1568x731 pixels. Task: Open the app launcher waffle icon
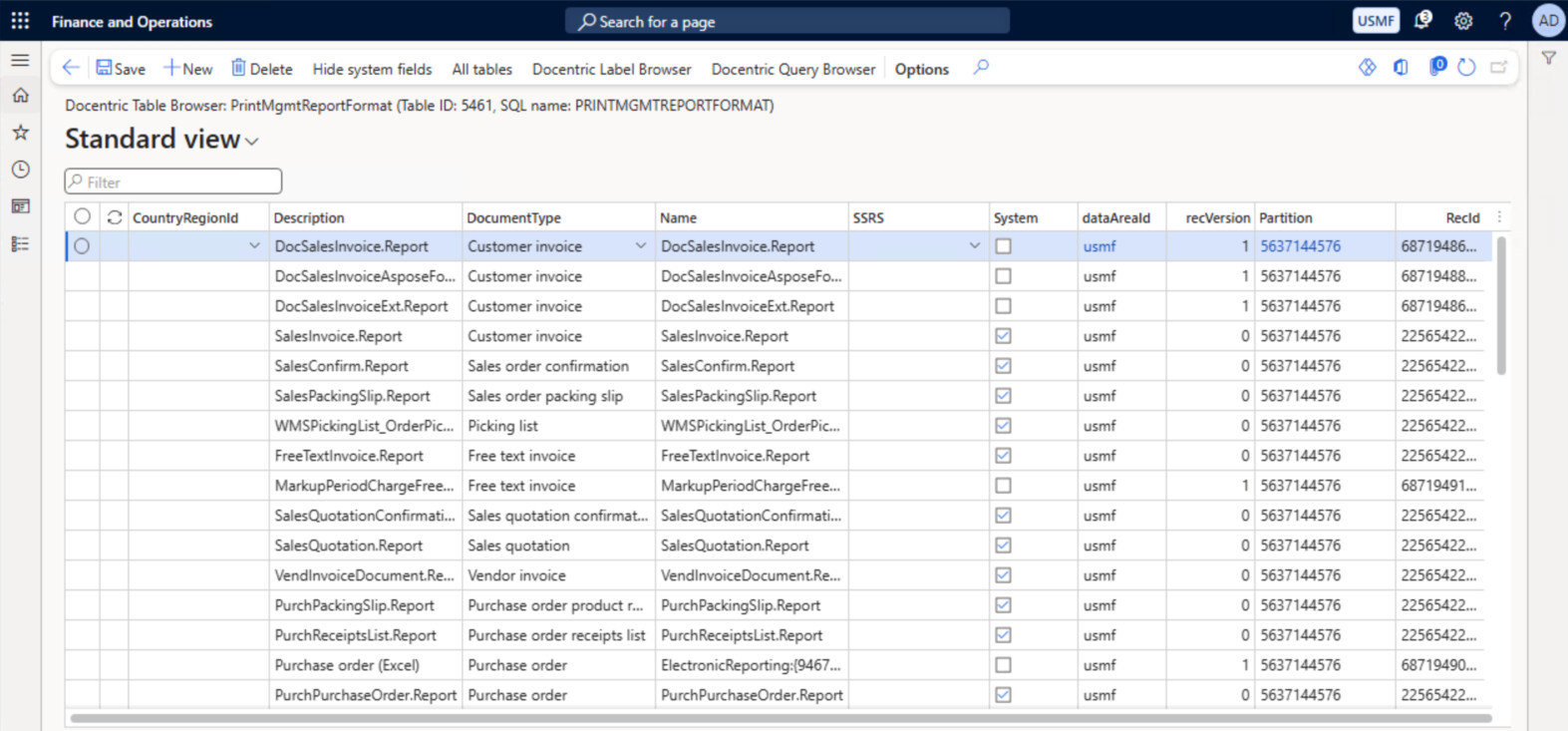pos(20,21)
